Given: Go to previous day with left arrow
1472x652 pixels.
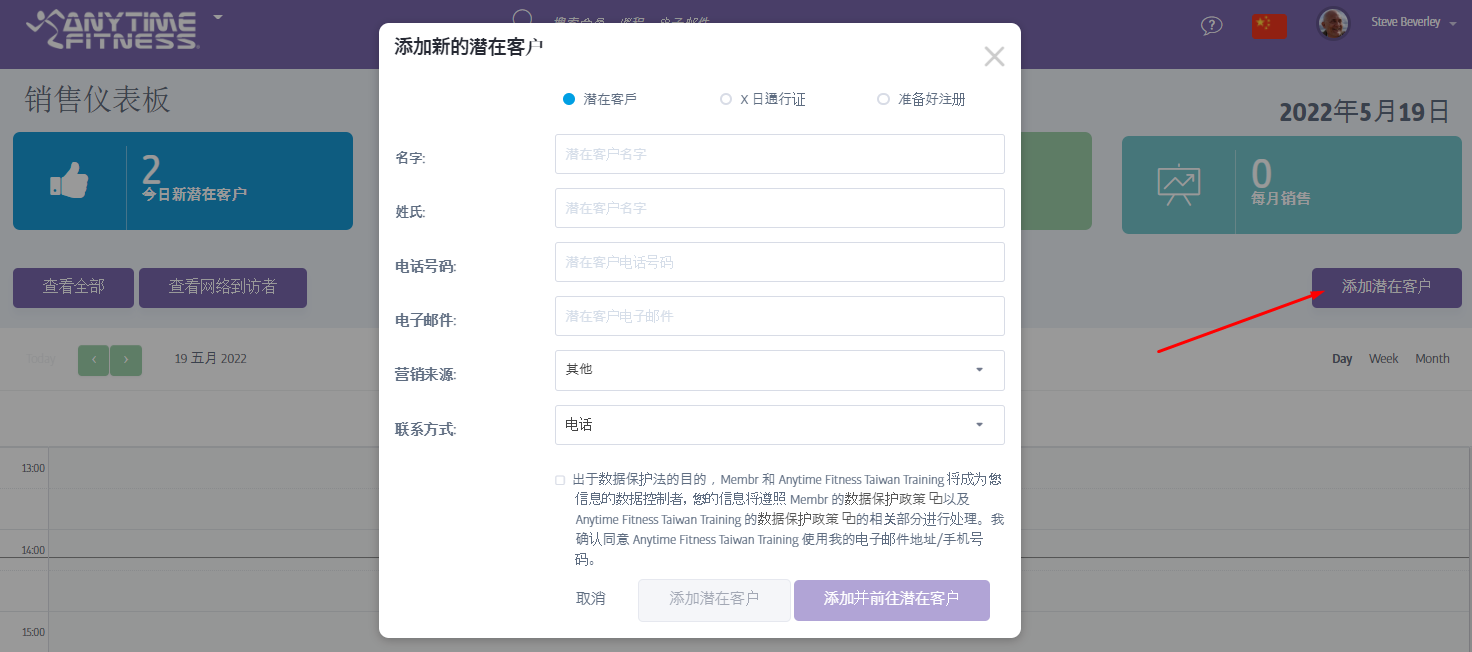Looking at the screenshot, I should coord(93,360).
